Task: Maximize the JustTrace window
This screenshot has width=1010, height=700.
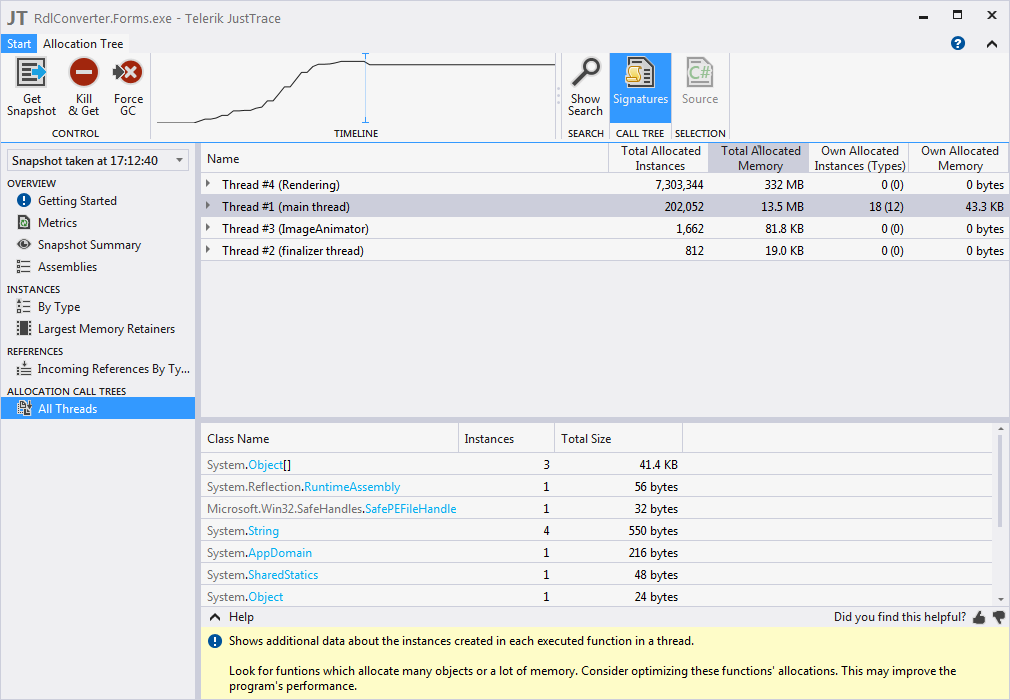Action: point(957,15)
